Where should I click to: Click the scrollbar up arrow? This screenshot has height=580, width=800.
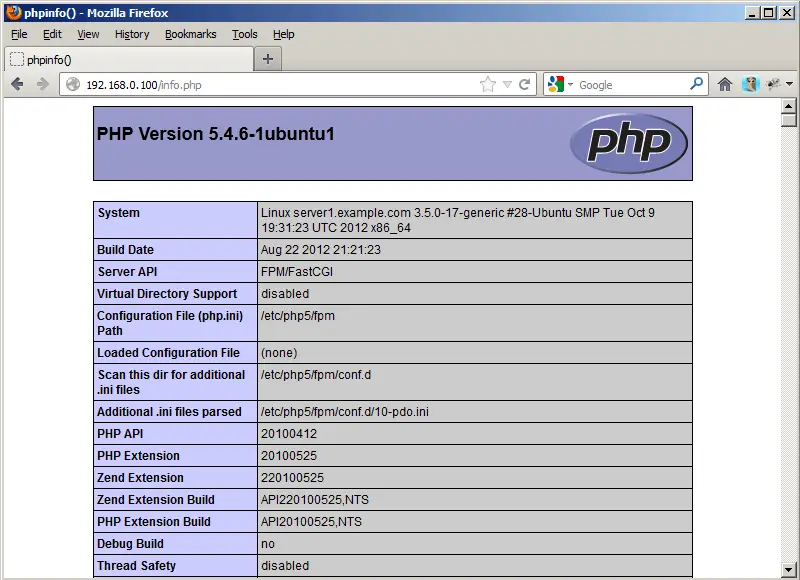789,106
